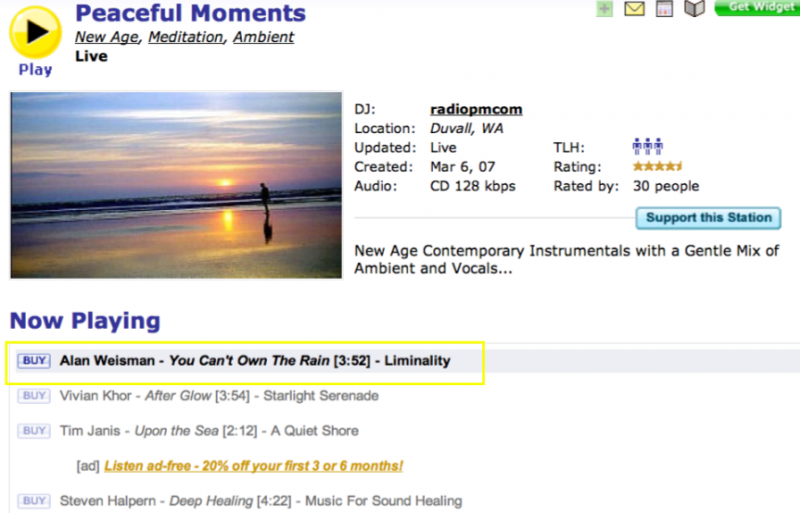800x513 pixels.
Task: Click the star rating icons
Action: 657,167
